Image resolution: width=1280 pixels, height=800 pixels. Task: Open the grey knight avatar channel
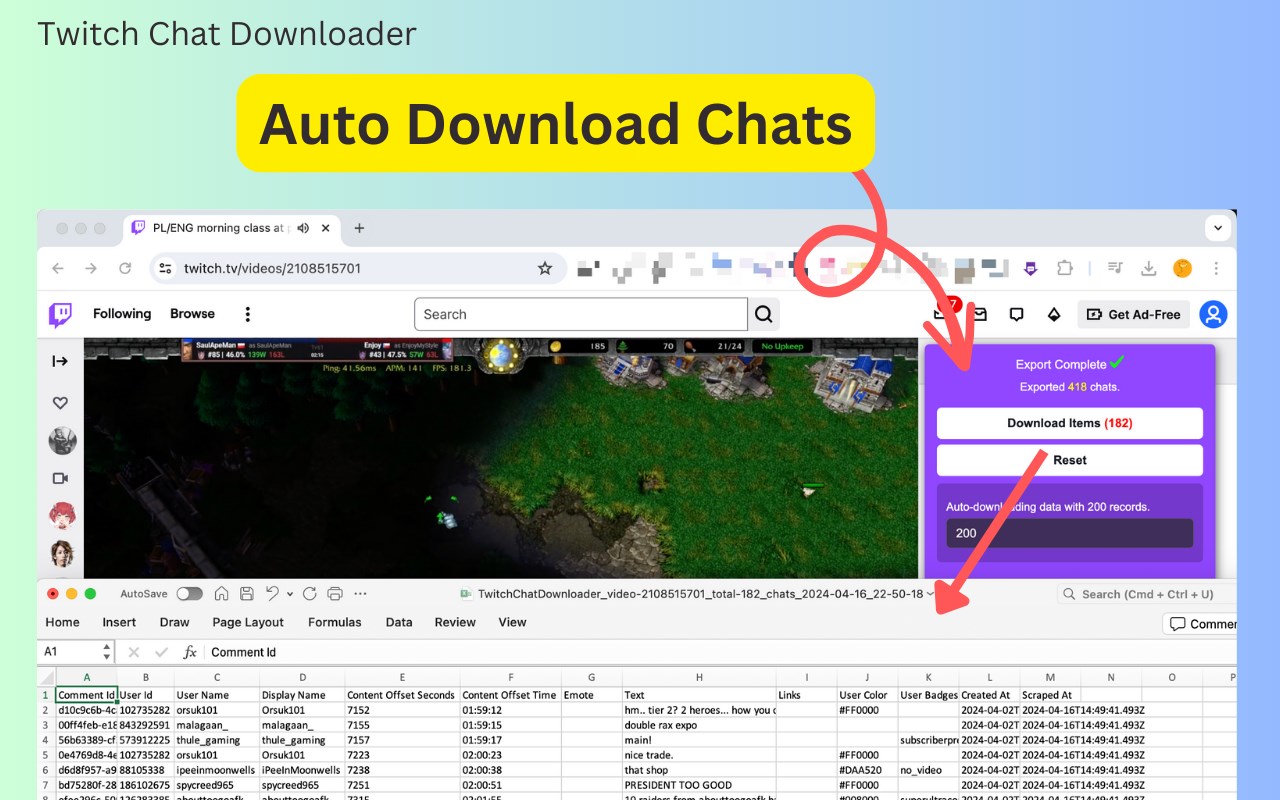tap(61, 440)
